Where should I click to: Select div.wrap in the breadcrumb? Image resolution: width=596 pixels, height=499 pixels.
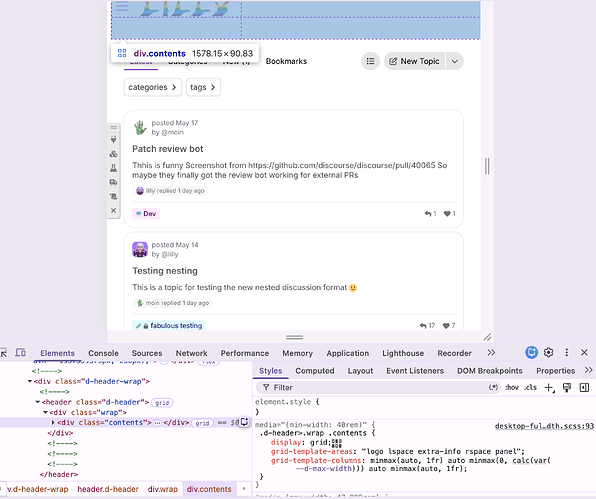point(163,489)
